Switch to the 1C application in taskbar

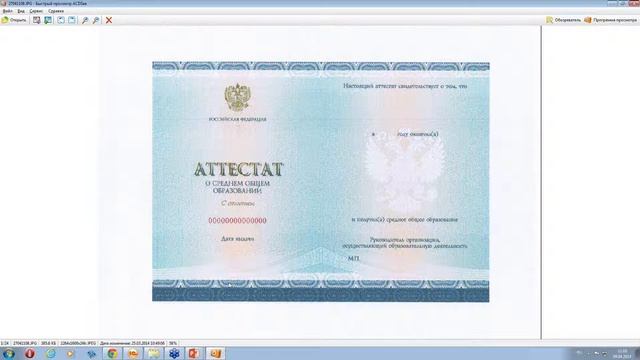[x=133, y=353]
